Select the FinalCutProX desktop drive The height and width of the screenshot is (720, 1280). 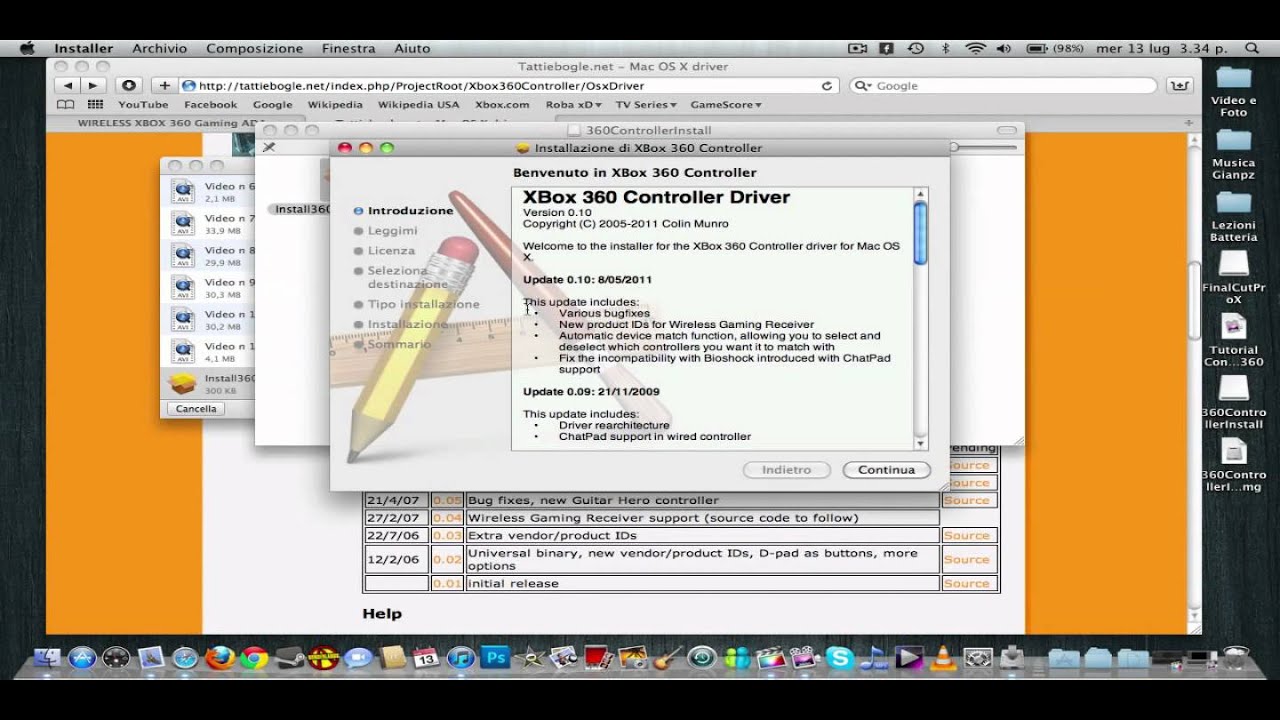point(1233,278)
